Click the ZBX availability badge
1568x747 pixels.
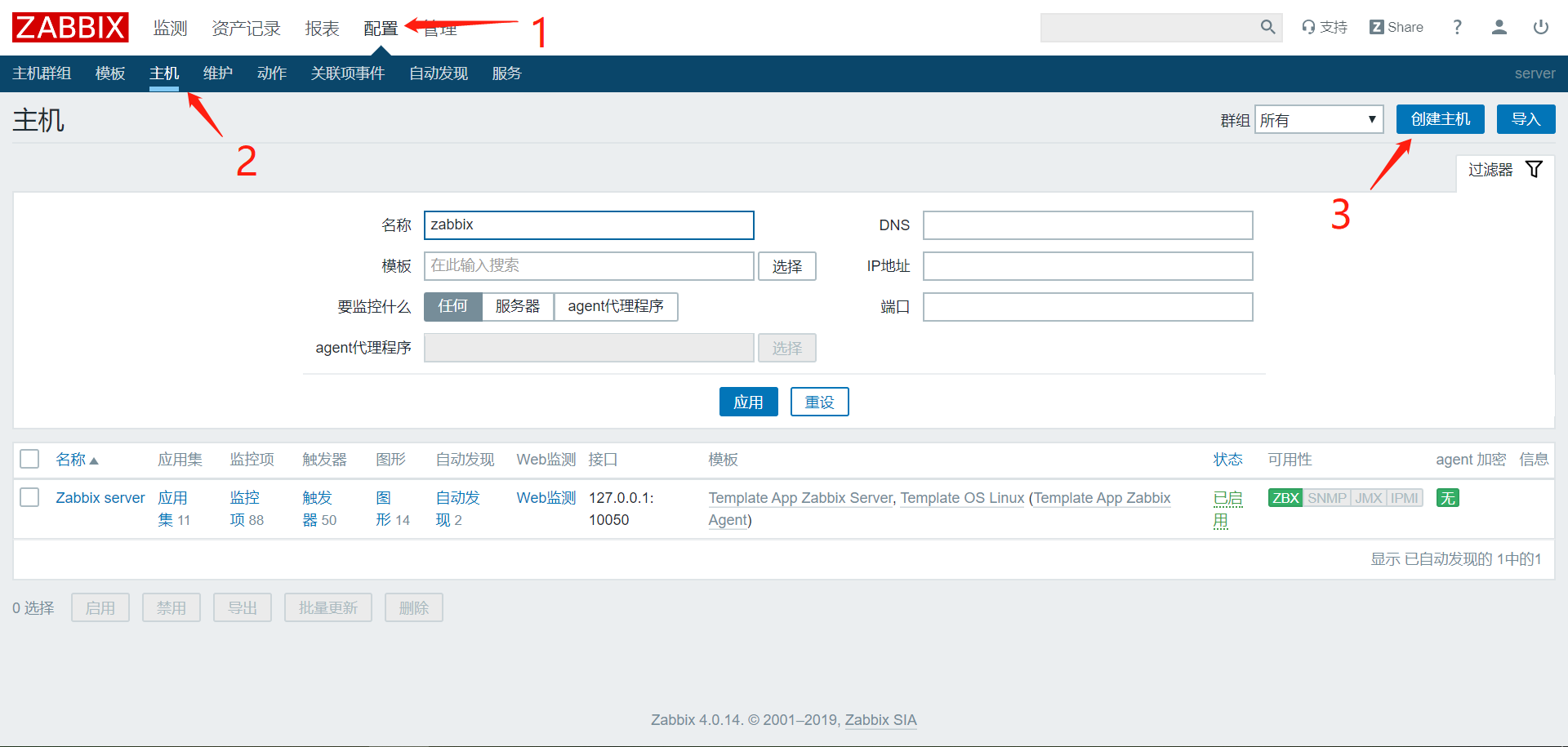click(x=1285, y=498)
